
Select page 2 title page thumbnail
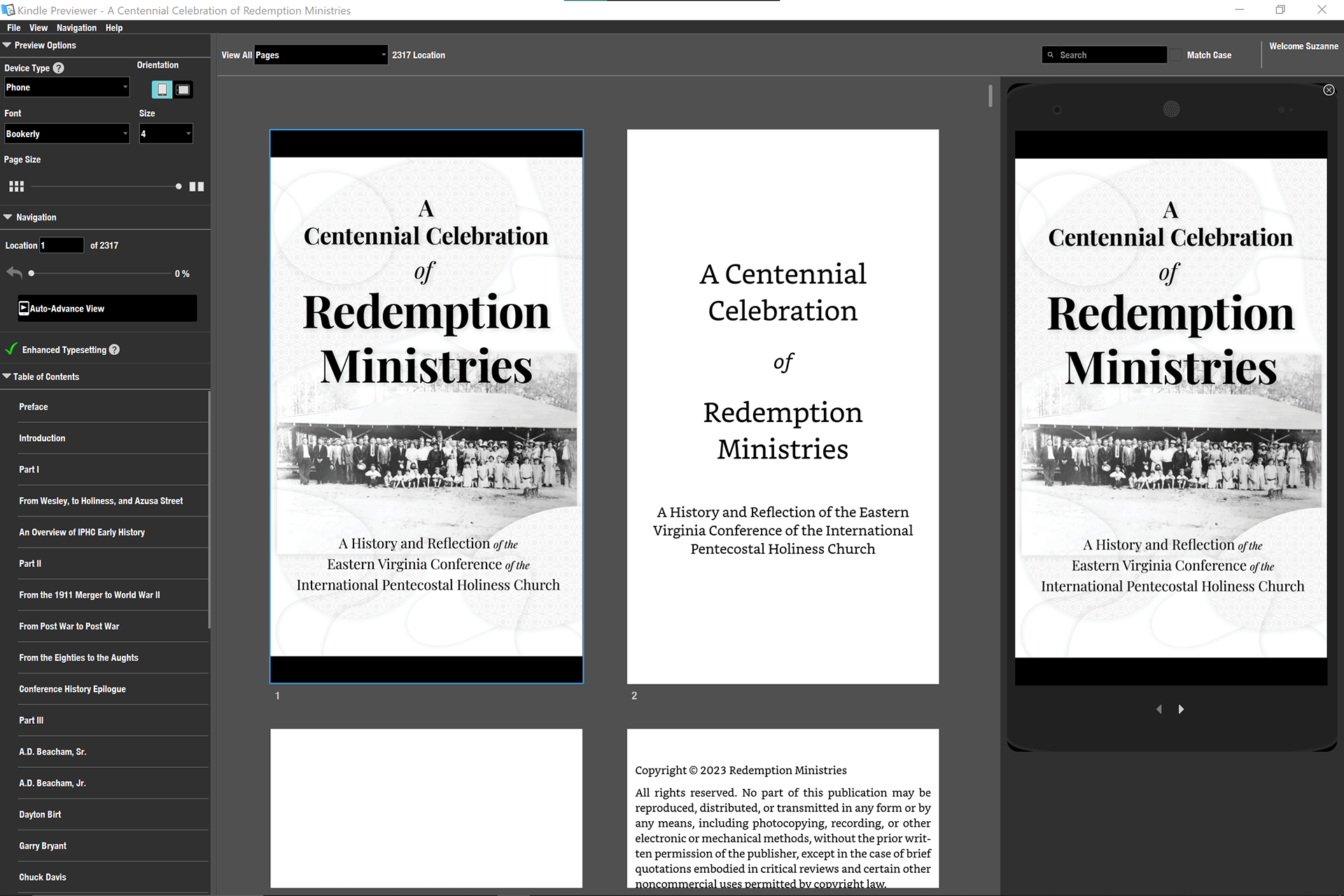(x=783, y=406)
